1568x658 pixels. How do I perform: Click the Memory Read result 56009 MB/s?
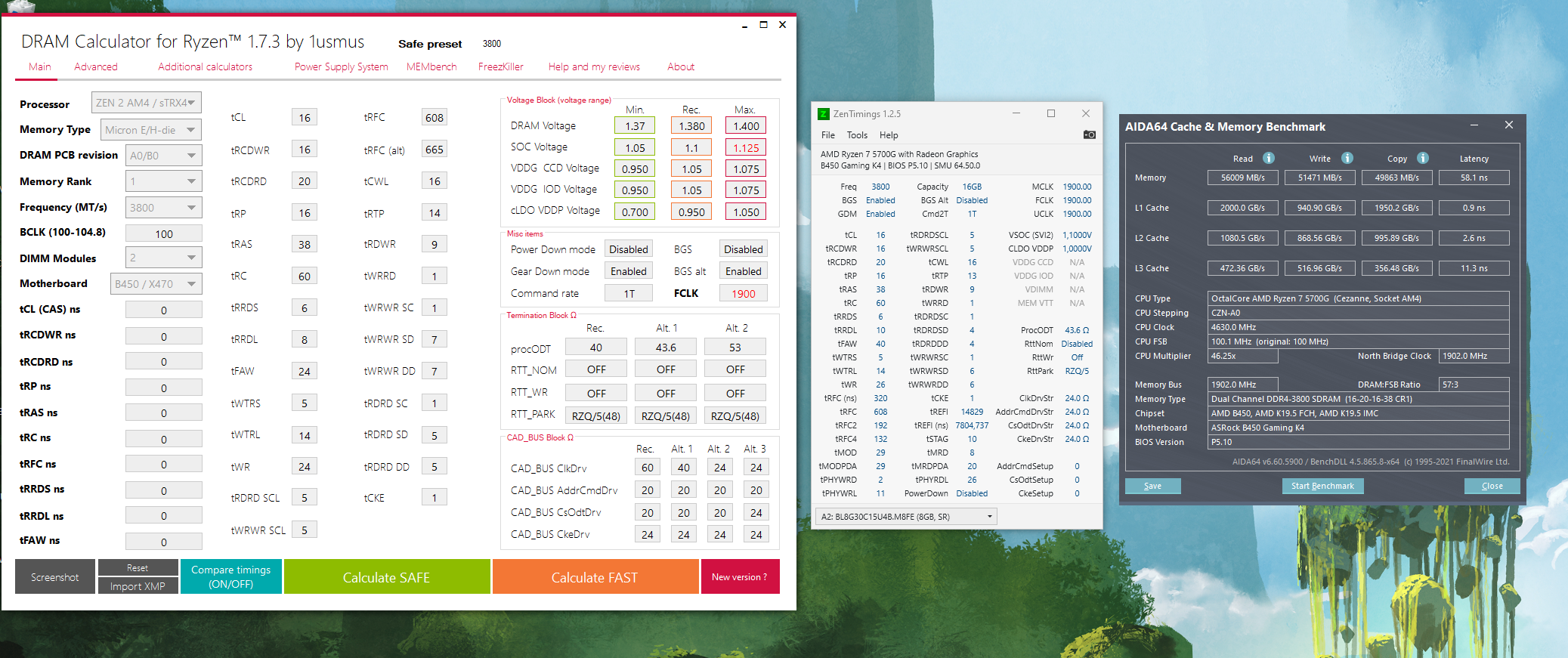[1243, 178]
